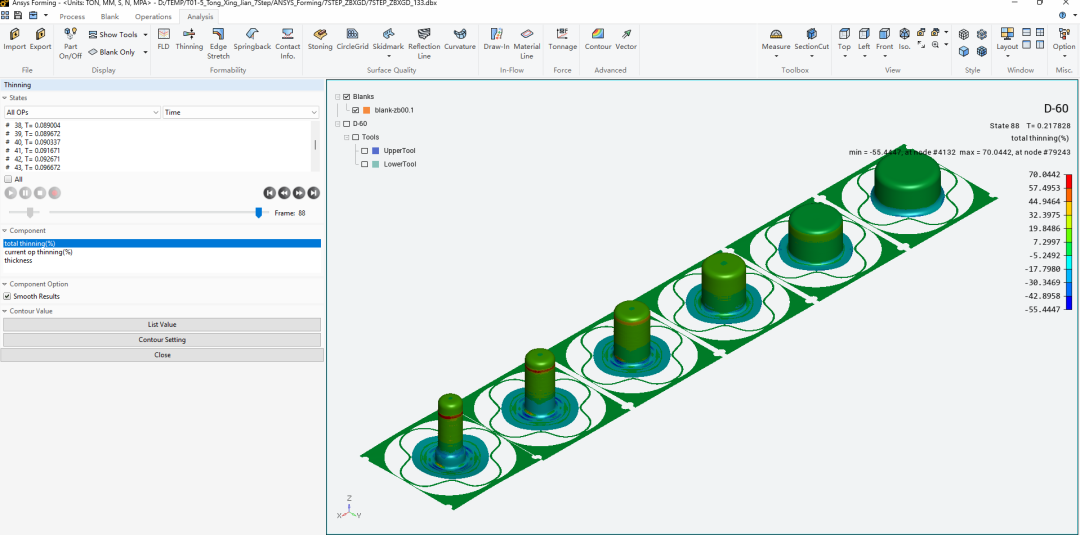Click the Import file icon
The image size is (1080, 535).
[15, 36]
